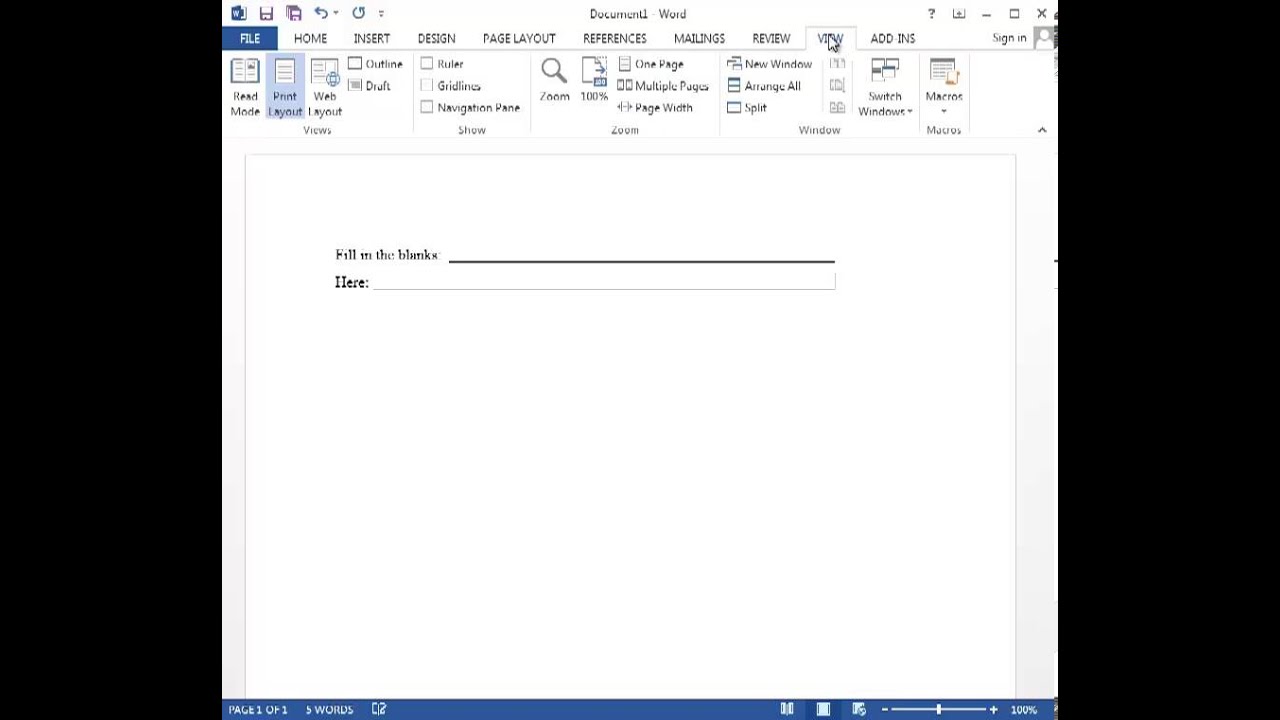Switch to the REFERENCES tab
This screenshot has width=1280, height=720.
tap(615, 38)
